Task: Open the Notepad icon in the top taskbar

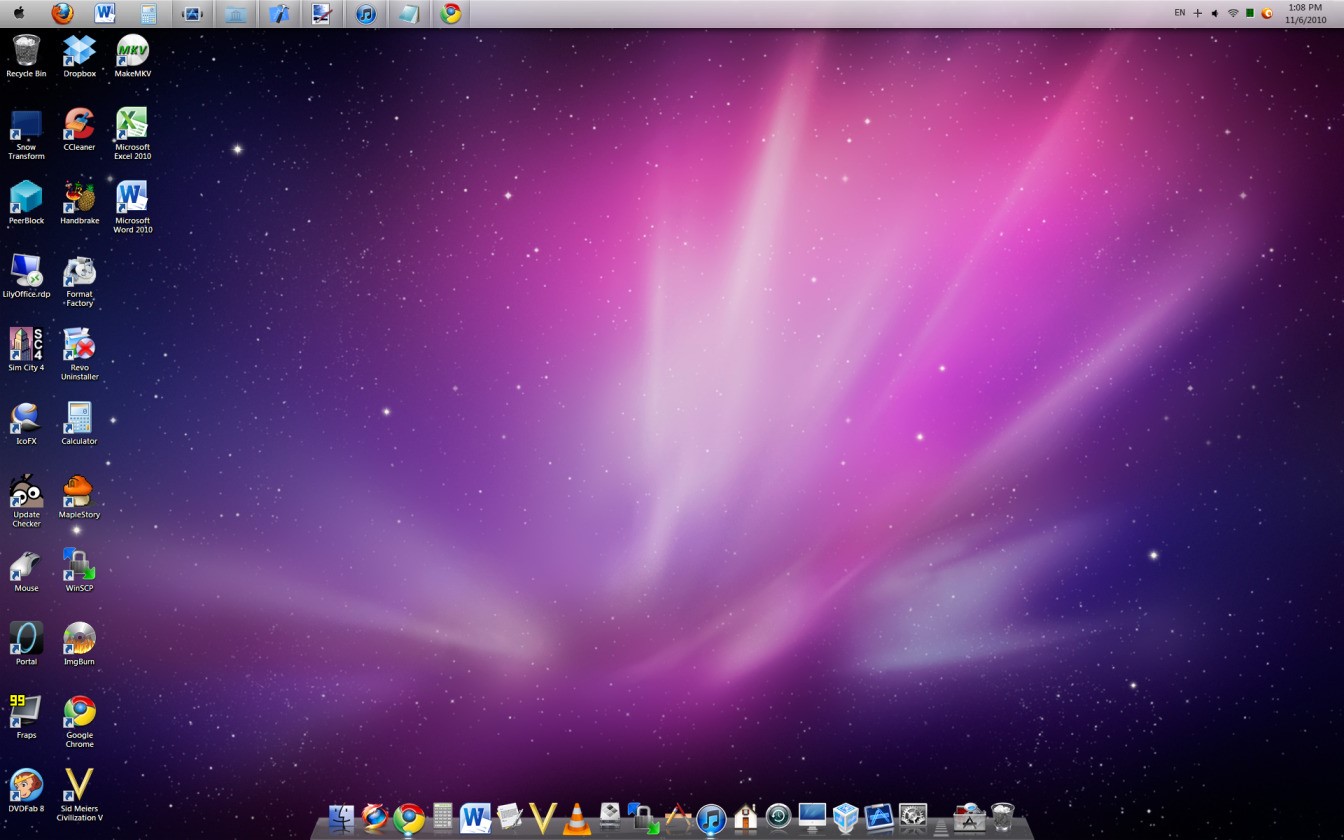Action: [408, 14]
